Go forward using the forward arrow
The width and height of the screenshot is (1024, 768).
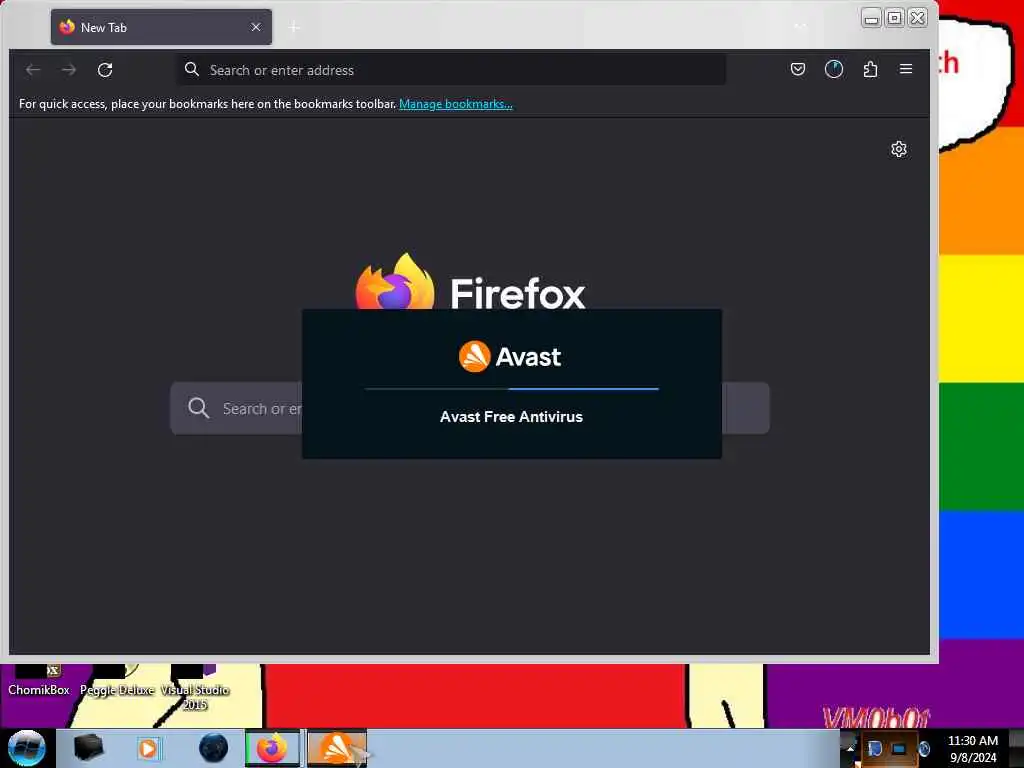pyautogui.click(x=69, y=70)
